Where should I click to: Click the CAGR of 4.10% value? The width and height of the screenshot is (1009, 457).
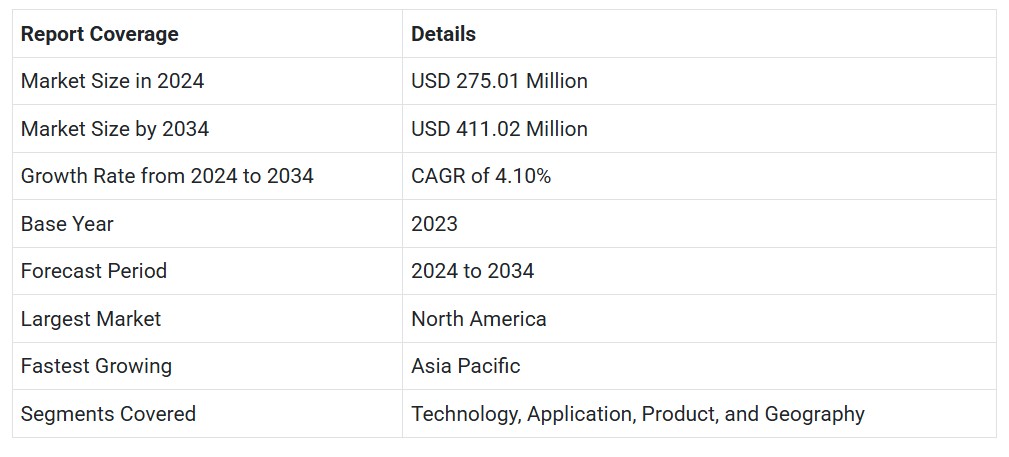click(x=481, y=176)
